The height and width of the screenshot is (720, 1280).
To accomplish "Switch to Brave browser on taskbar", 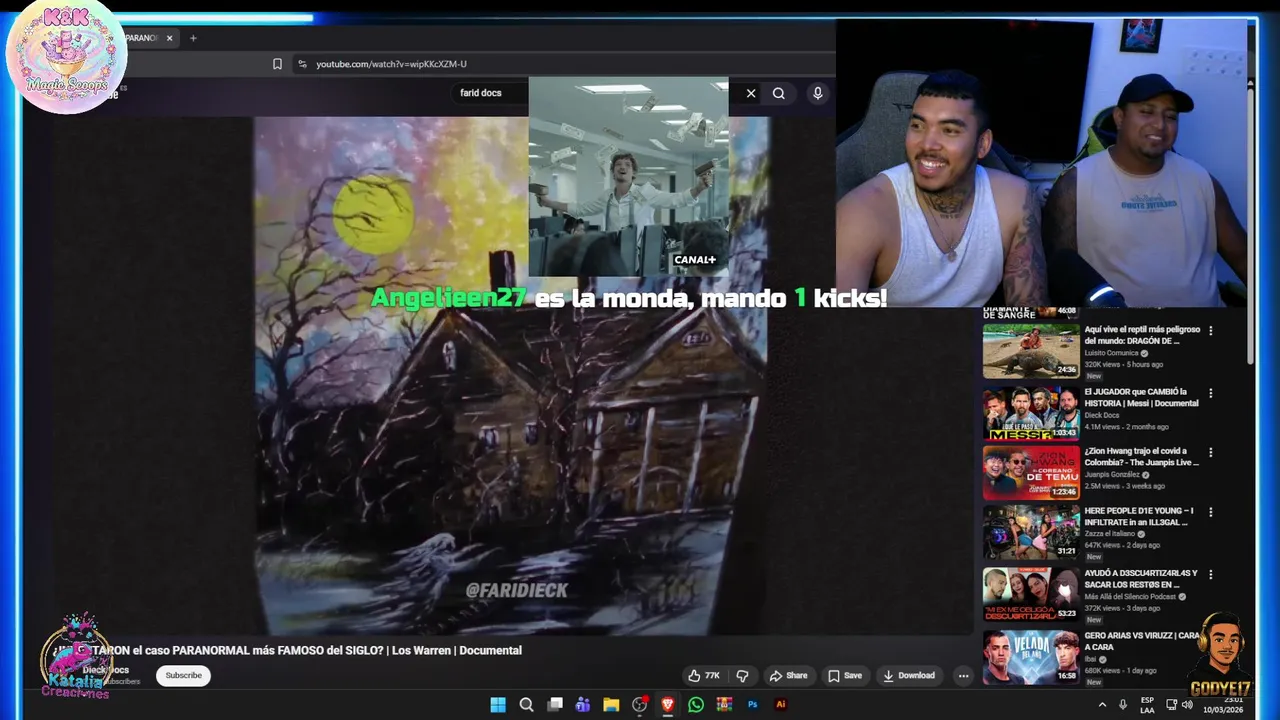I will pos(668,705).
